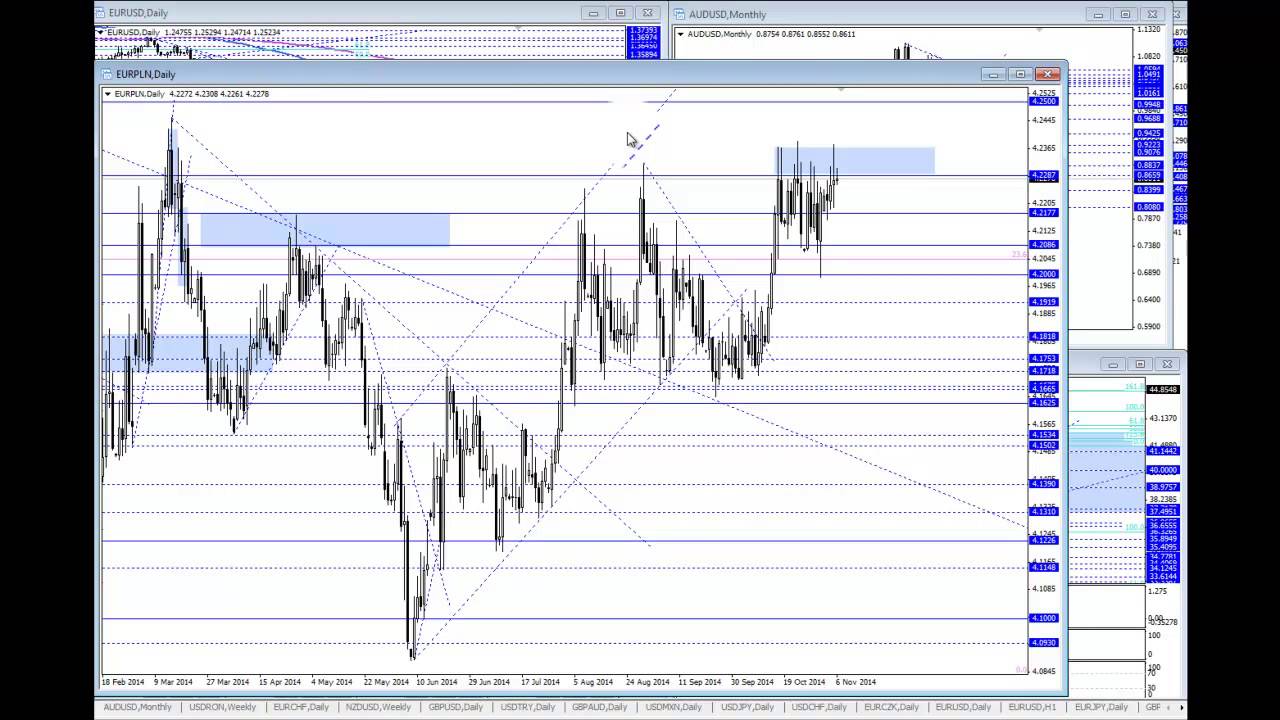The width and height of the screenshot is (1280, 720).
Task: Switch to the EURUSD,Daily bottom tab
Action: tap(964, 708)
